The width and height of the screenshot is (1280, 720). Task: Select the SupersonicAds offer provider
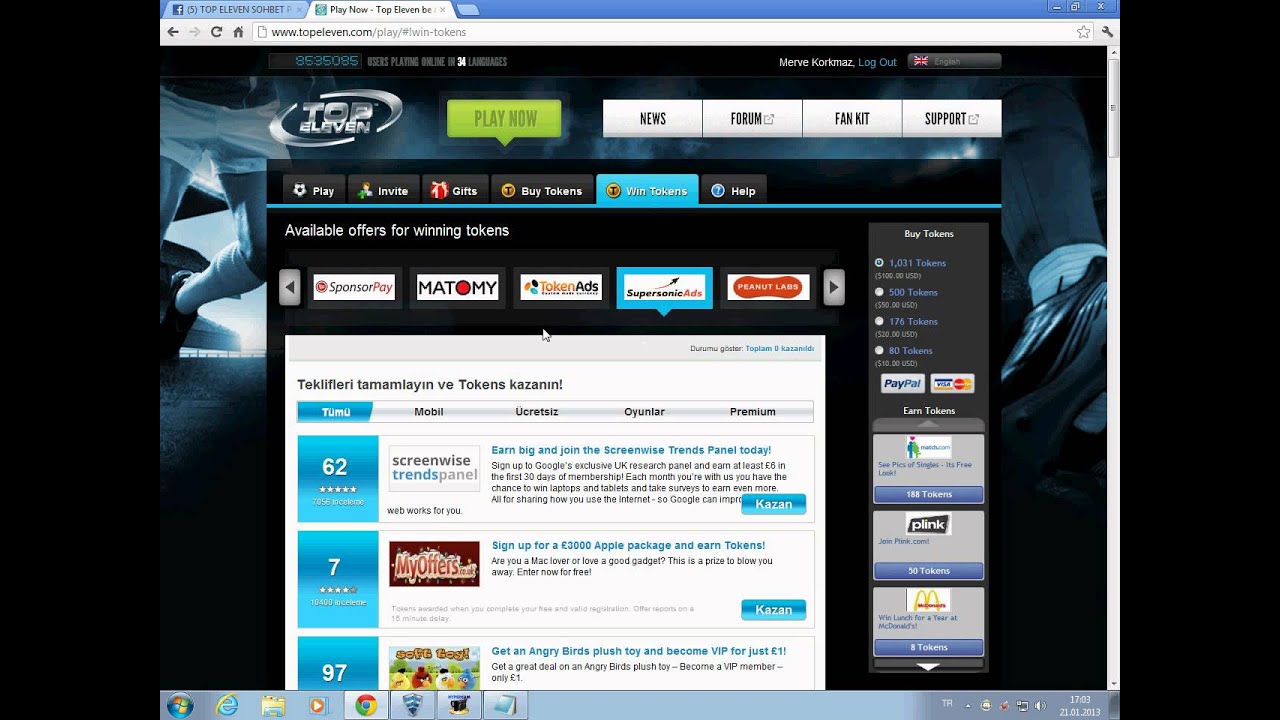click(664, 288)
